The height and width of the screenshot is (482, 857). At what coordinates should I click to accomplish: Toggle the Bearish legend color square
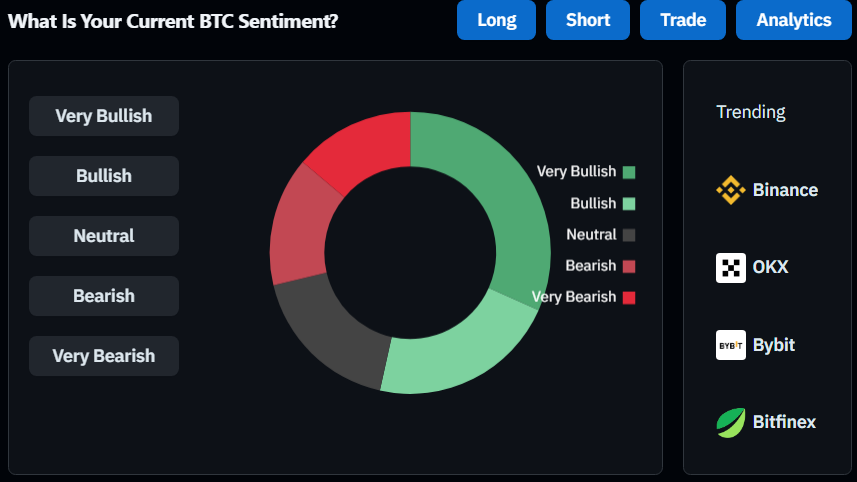click(x=629, y=266)
